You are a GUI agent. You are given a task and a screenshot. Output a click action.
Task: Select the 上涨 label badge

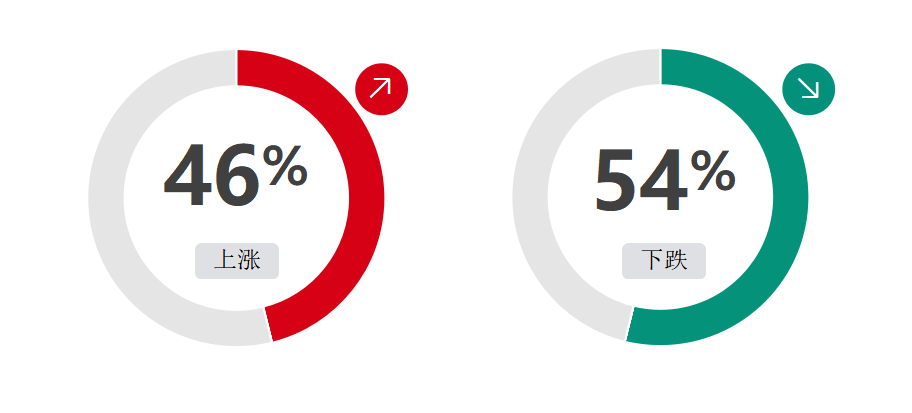pos(237,261)
